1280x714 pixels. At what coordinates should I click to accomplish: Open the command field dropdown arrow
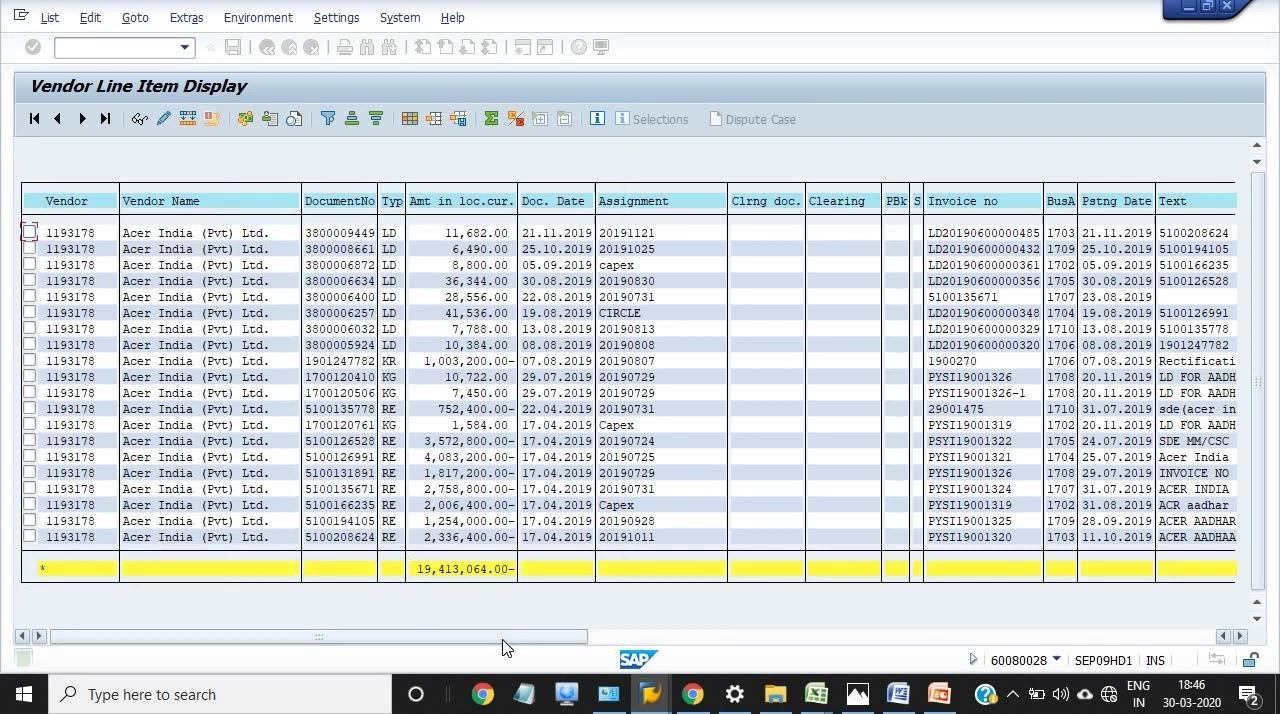click(184, 47)
